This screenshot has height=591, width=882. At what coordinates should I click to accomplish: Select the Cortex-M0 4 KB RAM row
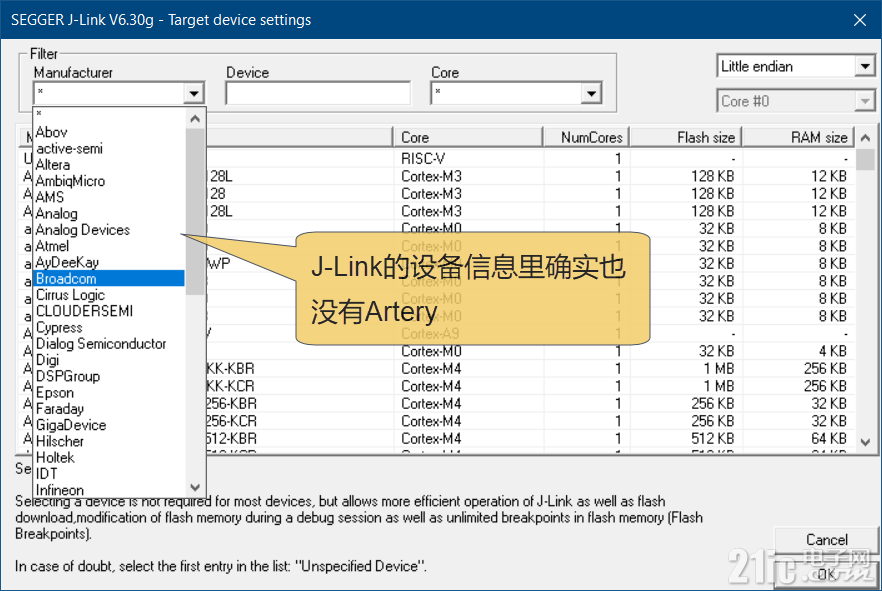[x=437, y=351]
